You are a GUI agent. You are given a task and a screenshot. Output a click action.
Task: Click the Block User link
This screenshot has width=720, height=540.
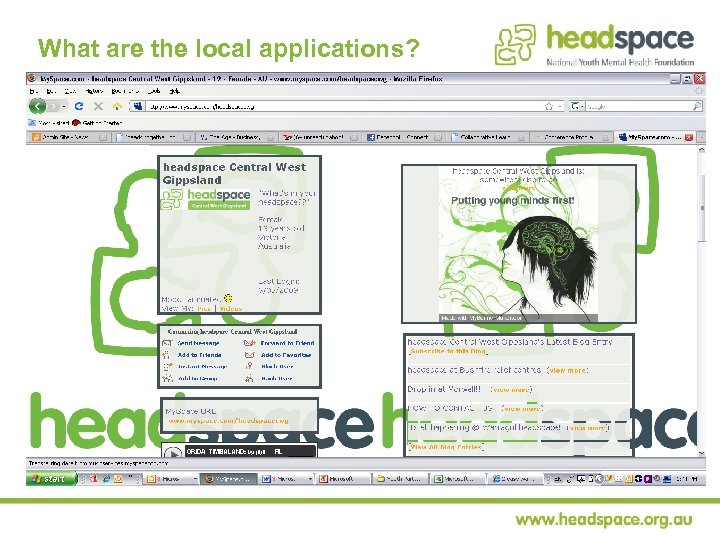[277, 366]
